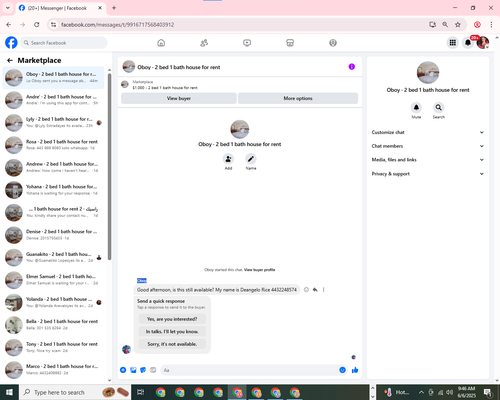This screenshot has width=500, height=400.
Task: Bookmark this page with star icon
Action: [x=458, y=24]
